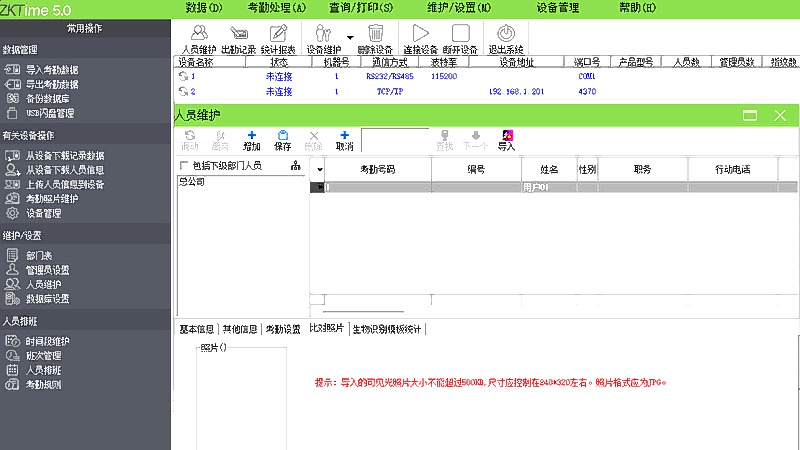Open the 数据(D) menu
The width and height of the screenshot is (800, 450).
click(204, 8)
